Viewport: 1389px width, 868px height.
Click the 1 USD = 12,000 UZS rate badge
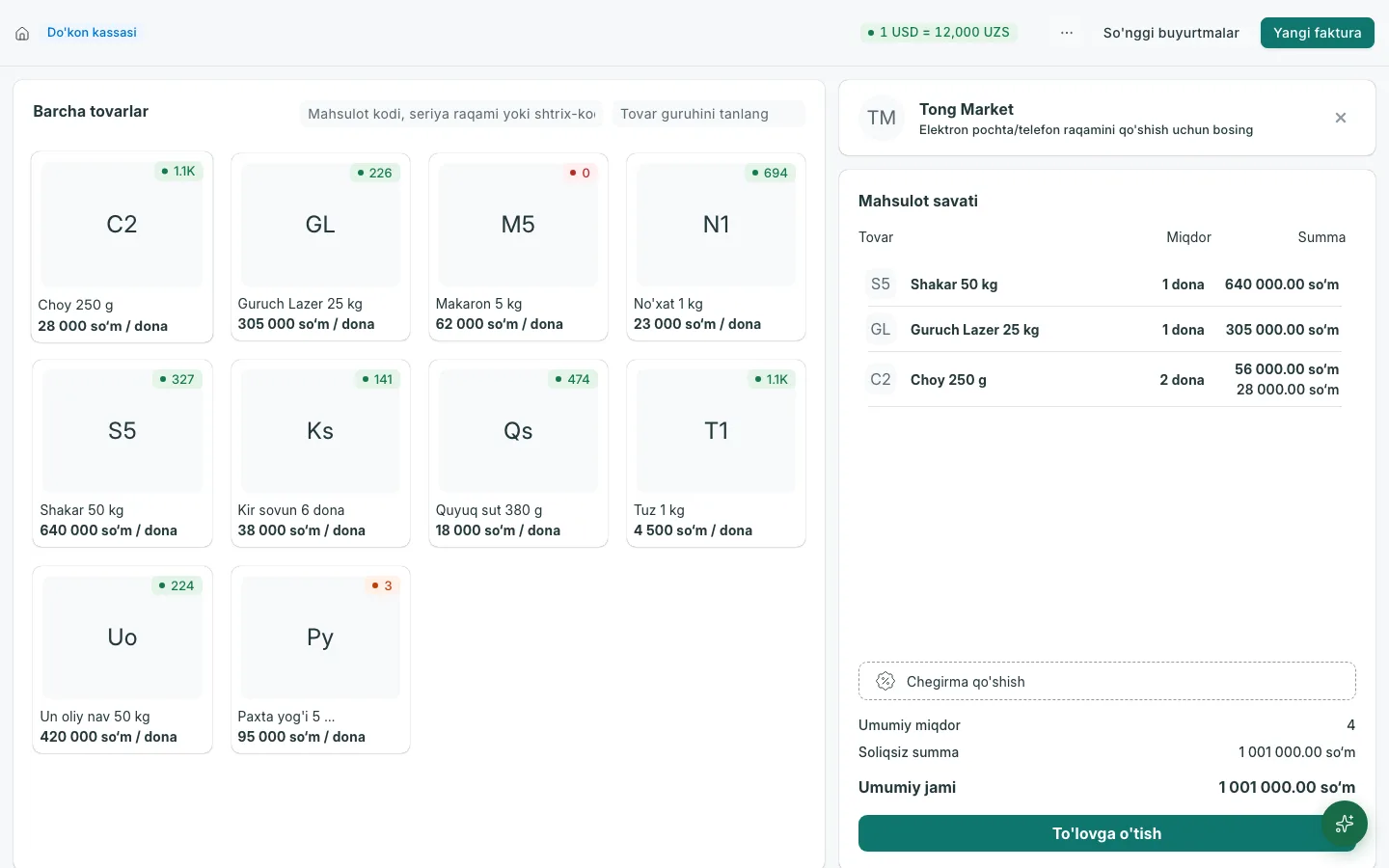pyautogui.click(x=939, y=32)
